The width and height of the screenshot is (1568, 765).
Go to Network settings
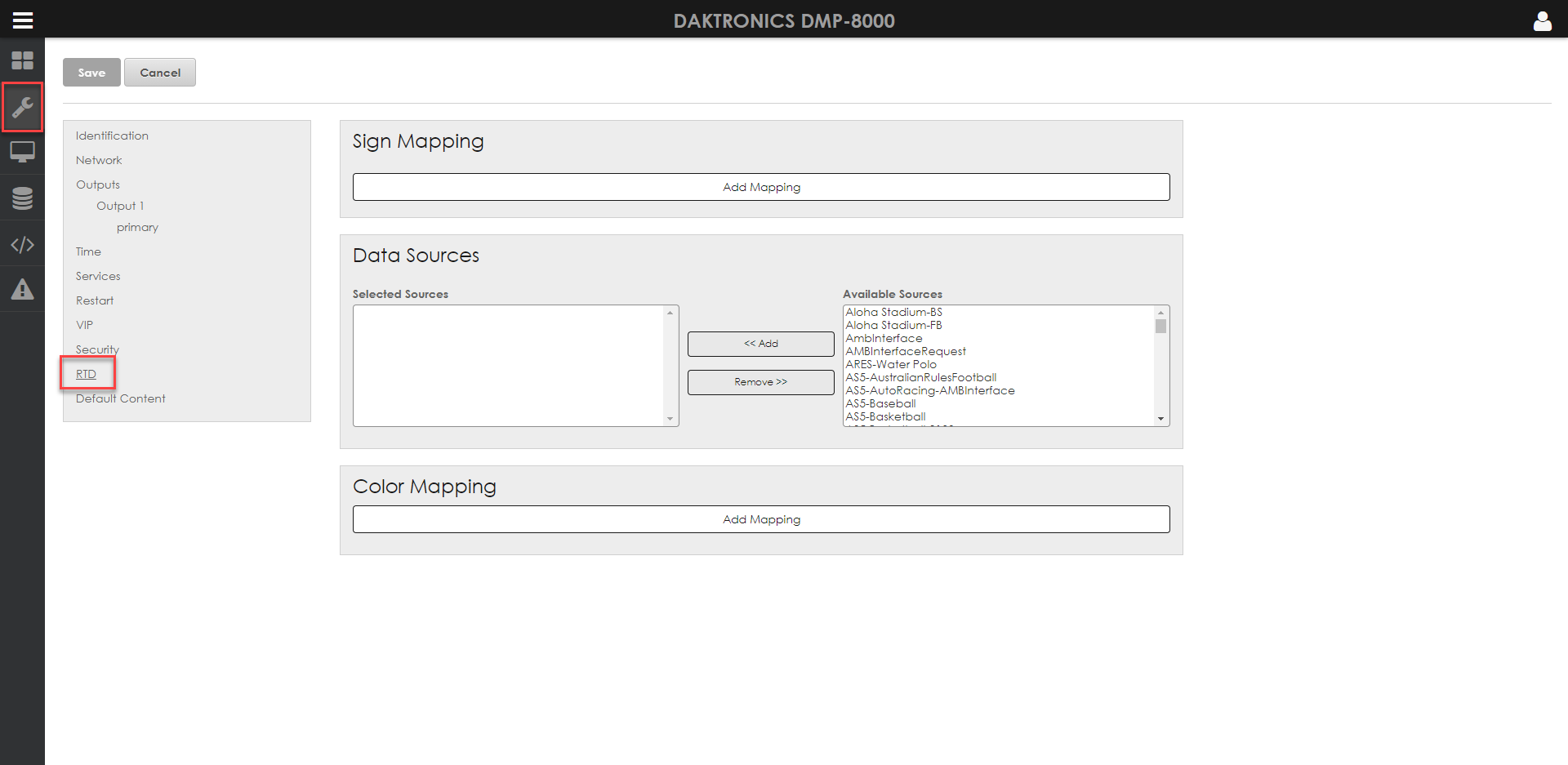click(x=99, y=160)
